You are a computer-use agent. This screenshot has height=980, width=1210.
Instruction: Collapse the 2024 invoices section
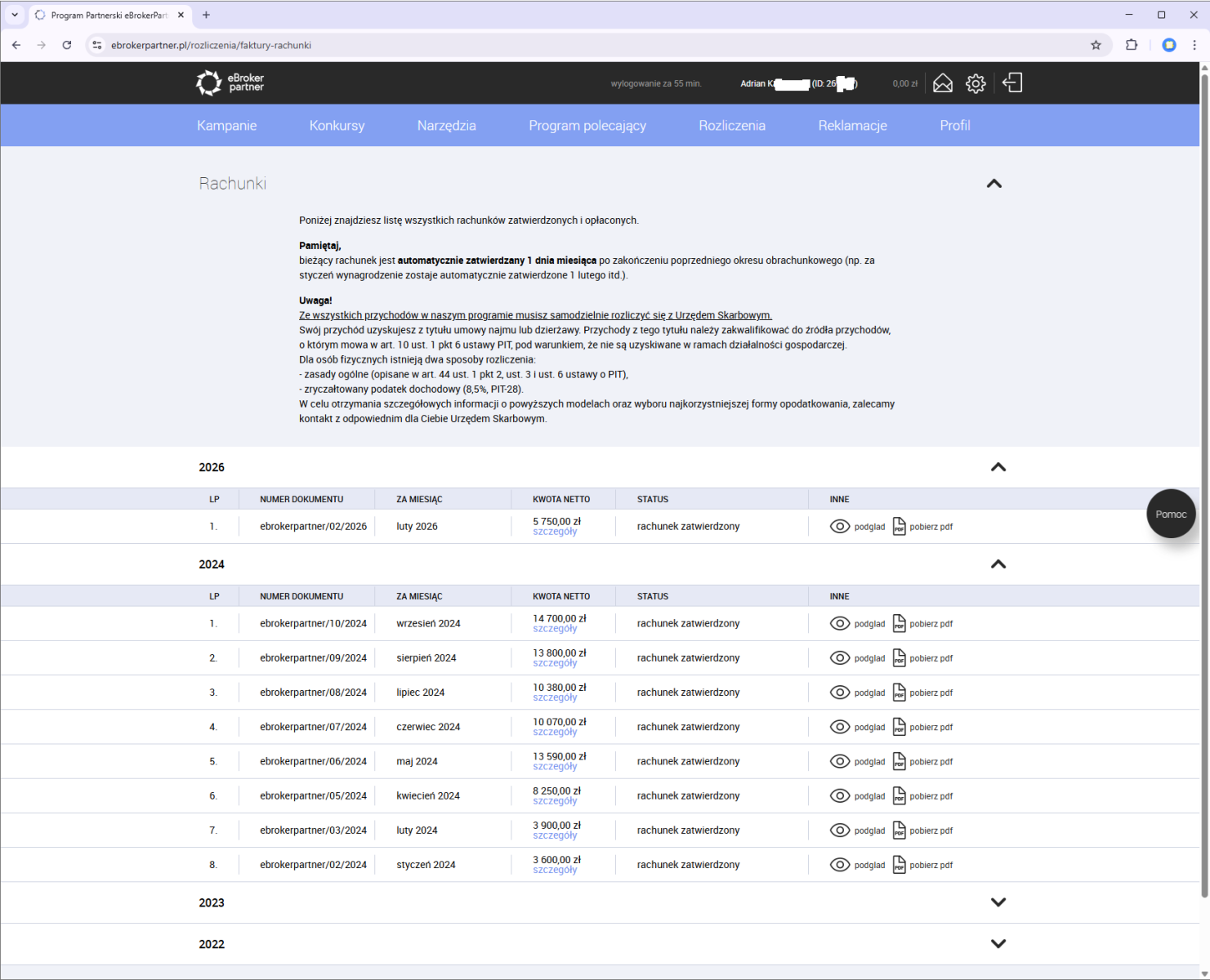tap(998, 564)
